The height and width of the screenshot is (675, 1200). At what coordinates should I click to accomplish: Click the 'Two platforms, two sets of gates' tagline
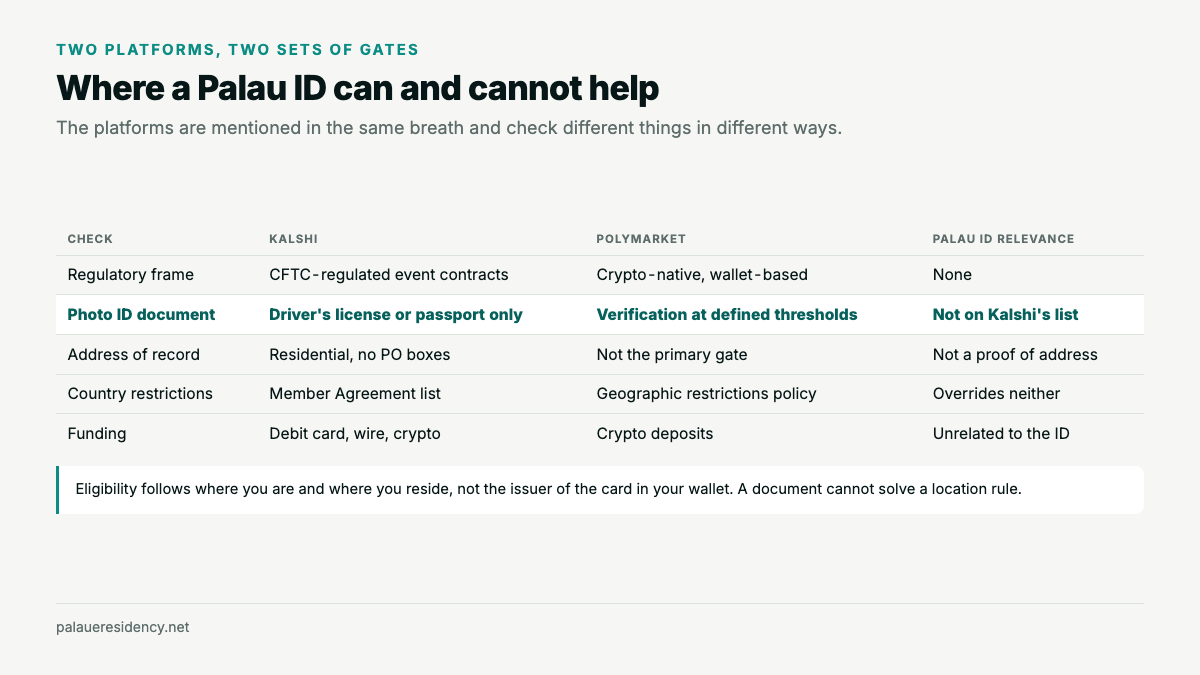click(237, 49)
